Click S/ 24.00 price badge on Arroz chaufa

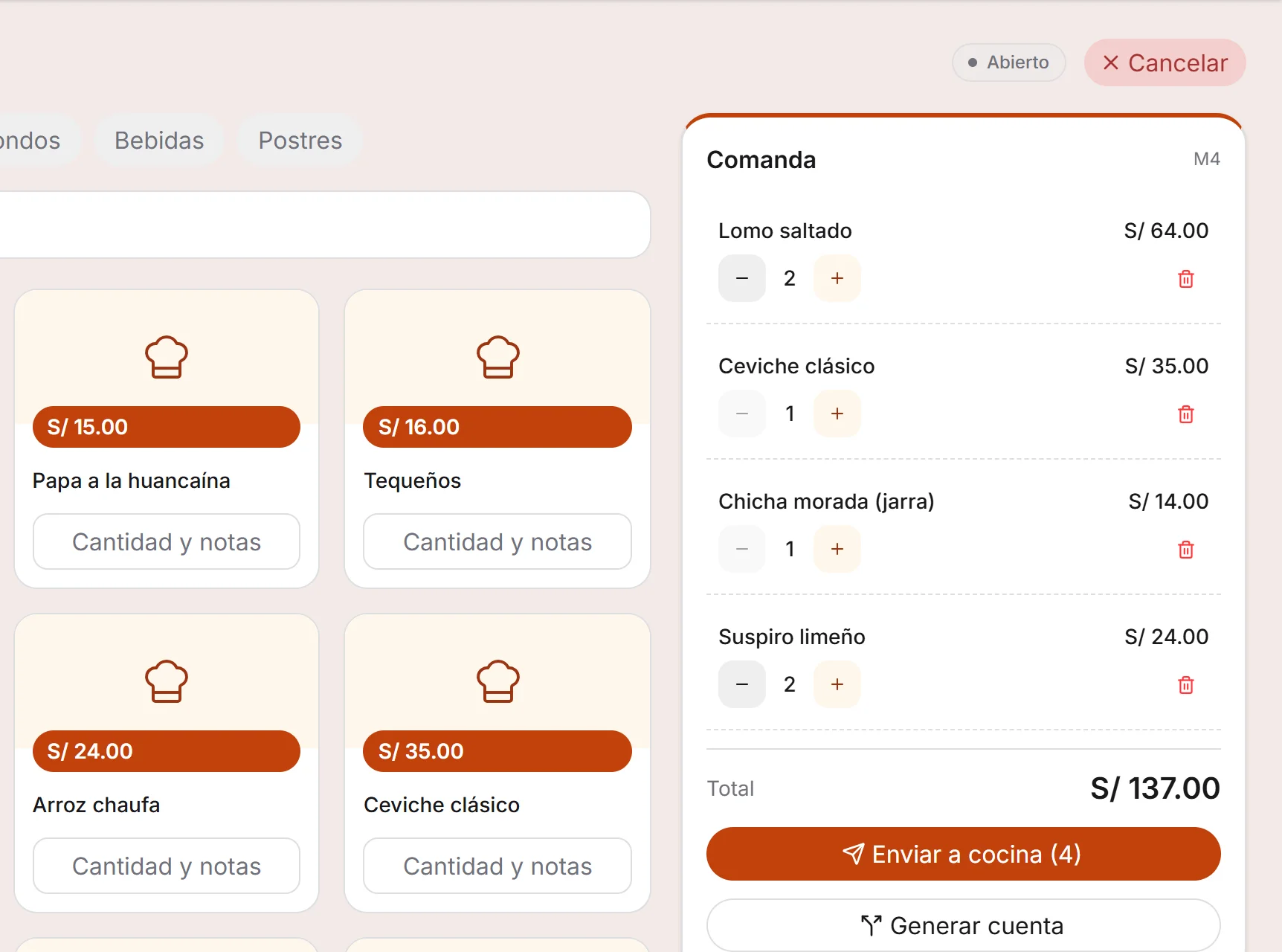click(x=167, y=751)
